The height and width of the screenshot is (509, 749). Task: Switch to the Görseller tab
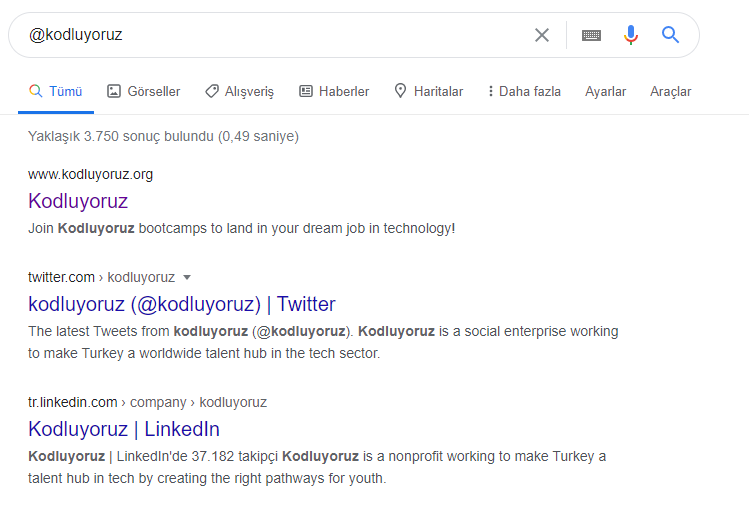pos(143,91)
